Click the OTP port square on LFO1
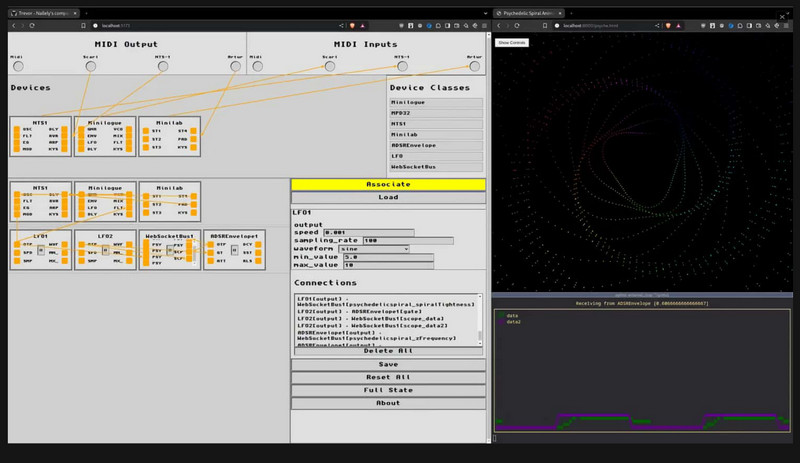This screenshot has height=463, width=800. [x=17, y=245]
